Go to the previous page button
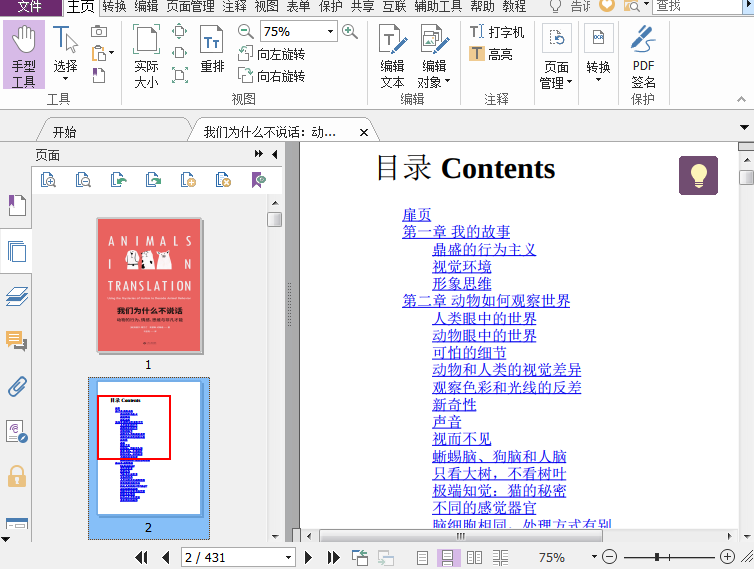Screen dimensions: 754x569 pyautogui.click(x=166, y=557)
